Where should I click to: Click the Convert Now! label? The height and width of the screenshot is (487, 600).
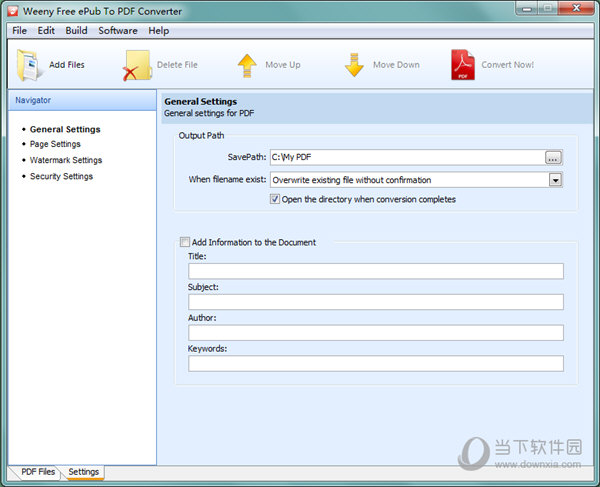pos(507,65)
